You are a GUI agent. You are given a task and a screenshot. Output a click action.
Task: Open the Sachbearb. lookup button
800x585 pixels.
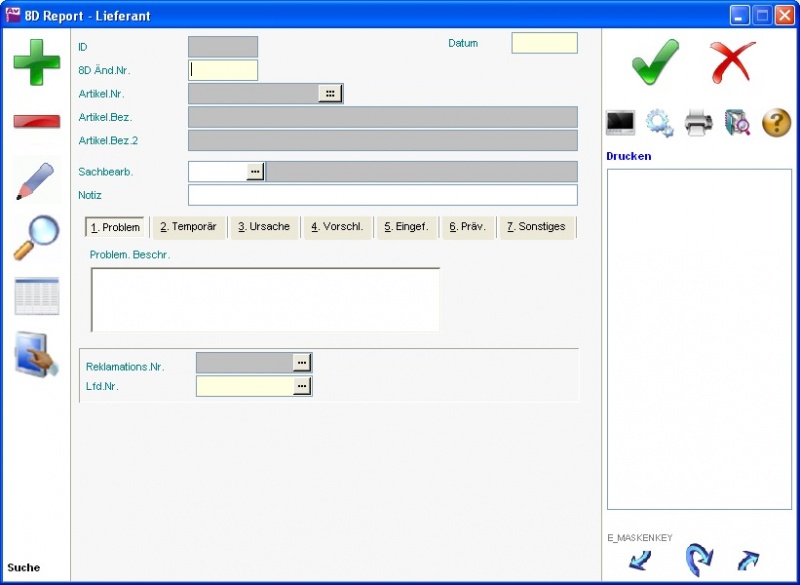[255, 172]
